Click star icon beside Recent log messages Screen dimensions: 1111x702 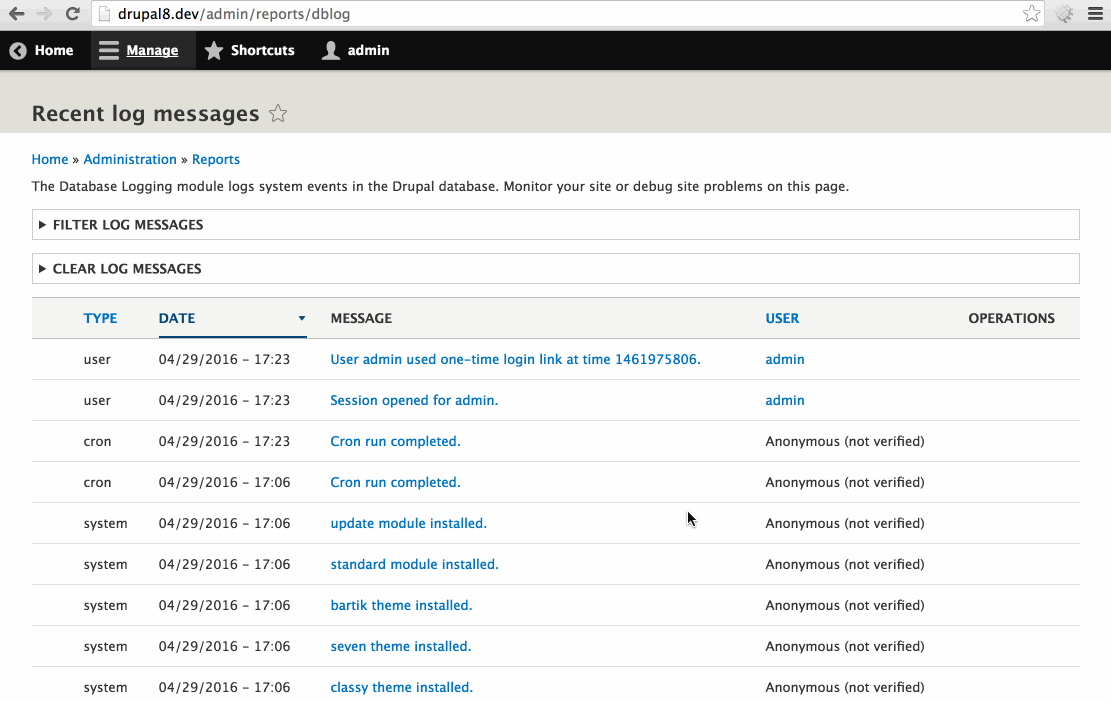click(278, 114)
